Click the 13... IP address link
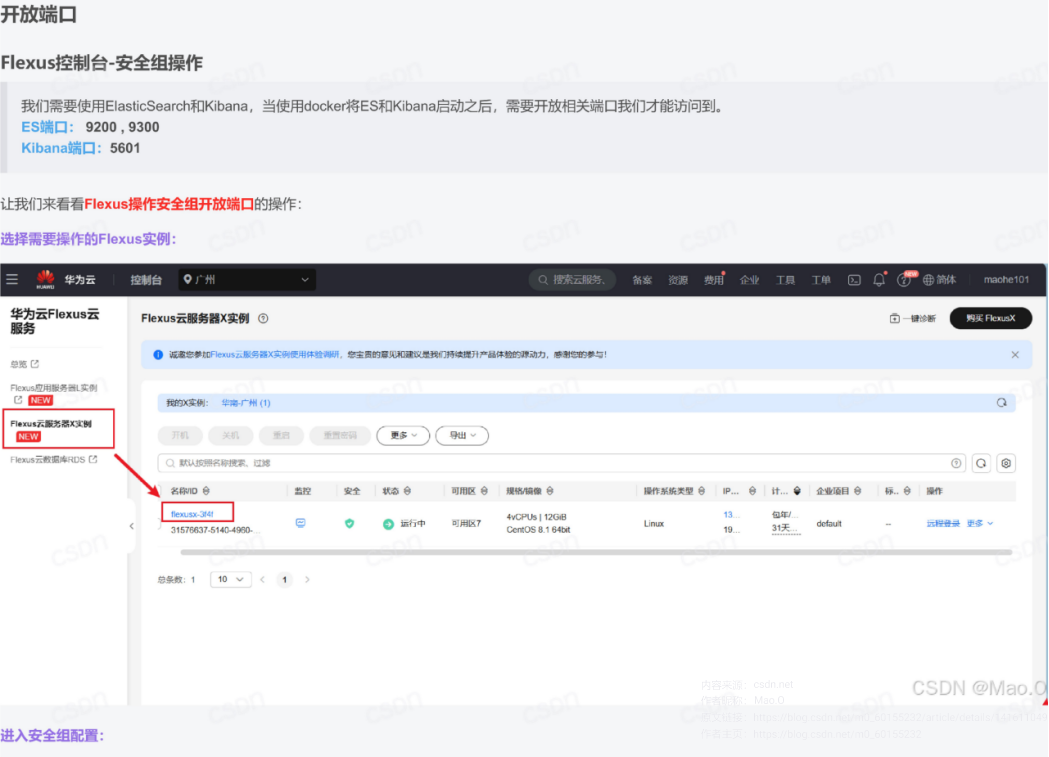The image size is (1049, 757). click(731, 514)
